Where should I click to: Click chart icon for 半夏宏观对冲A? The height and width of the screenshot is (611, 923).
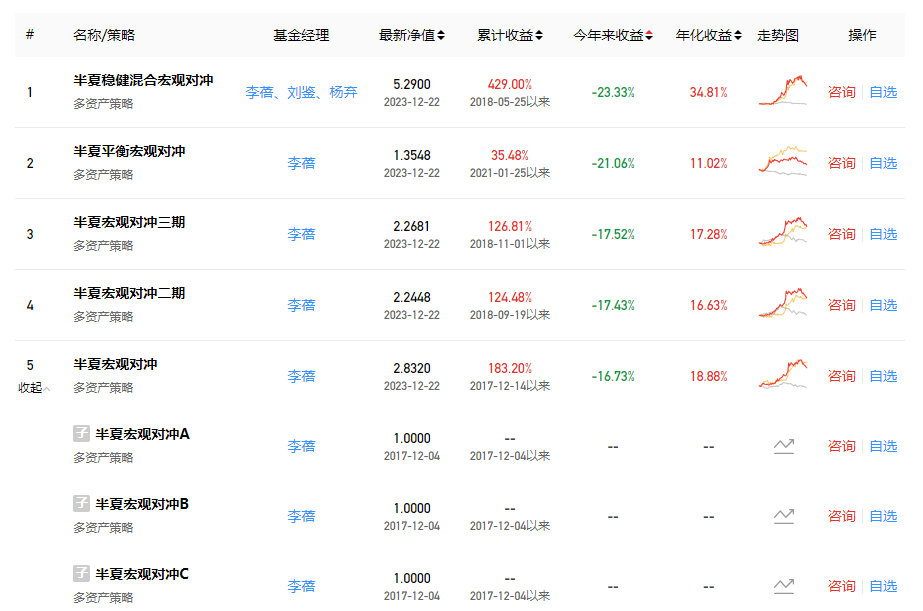tap(783, 446)
